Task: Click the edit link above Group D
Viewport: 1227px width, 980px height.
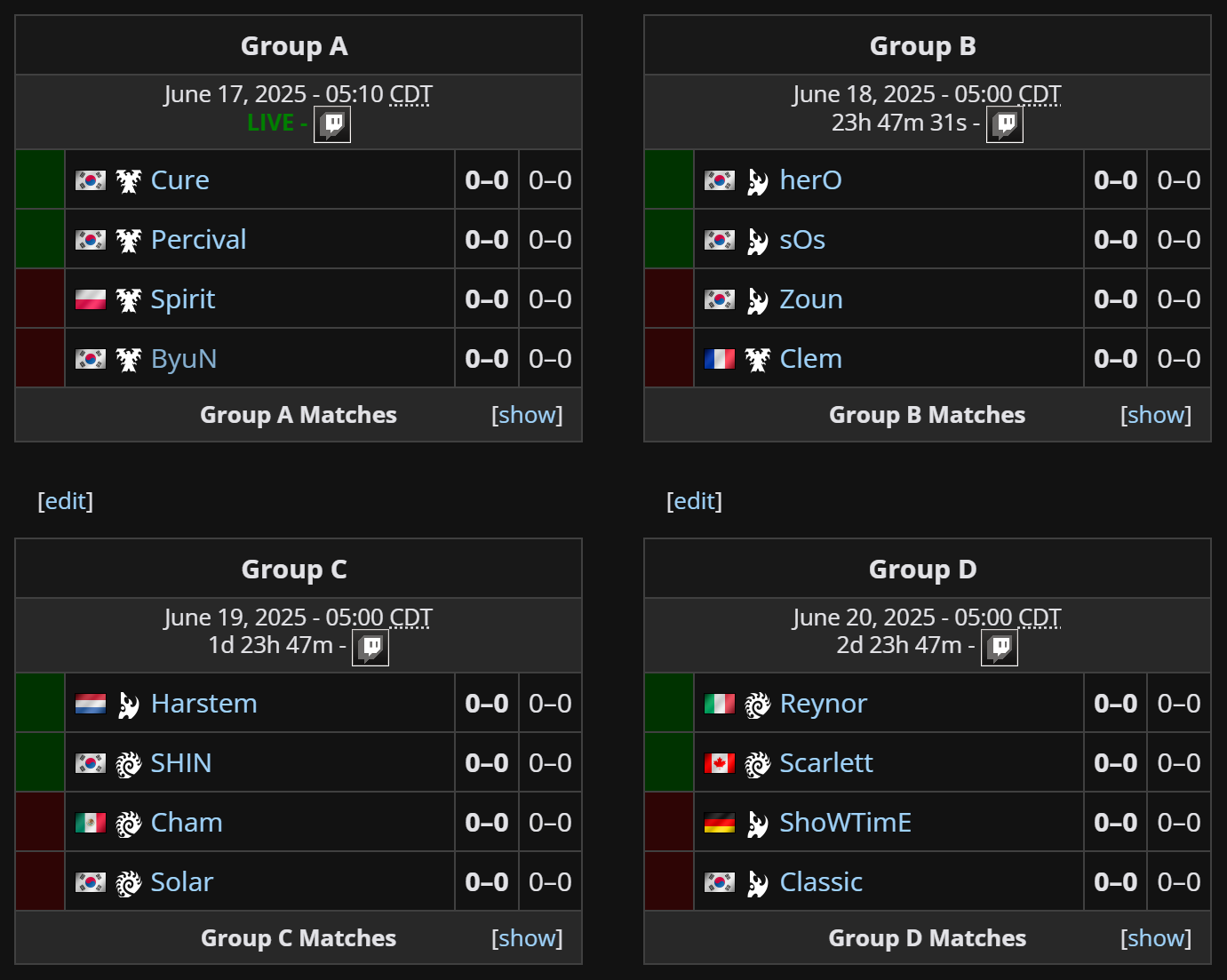Action: 694,501
